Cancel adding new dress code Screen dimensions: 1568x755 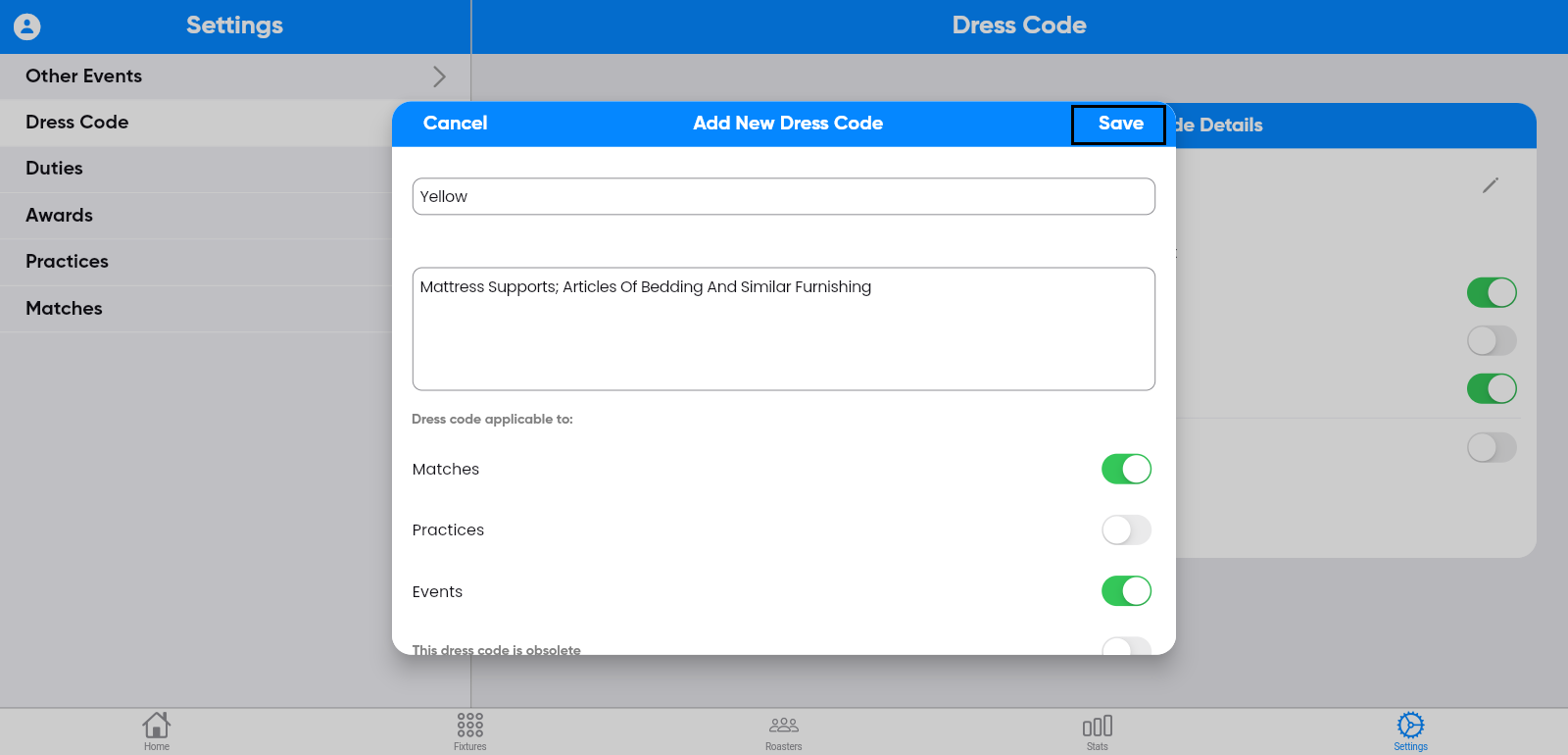point(455,124)
